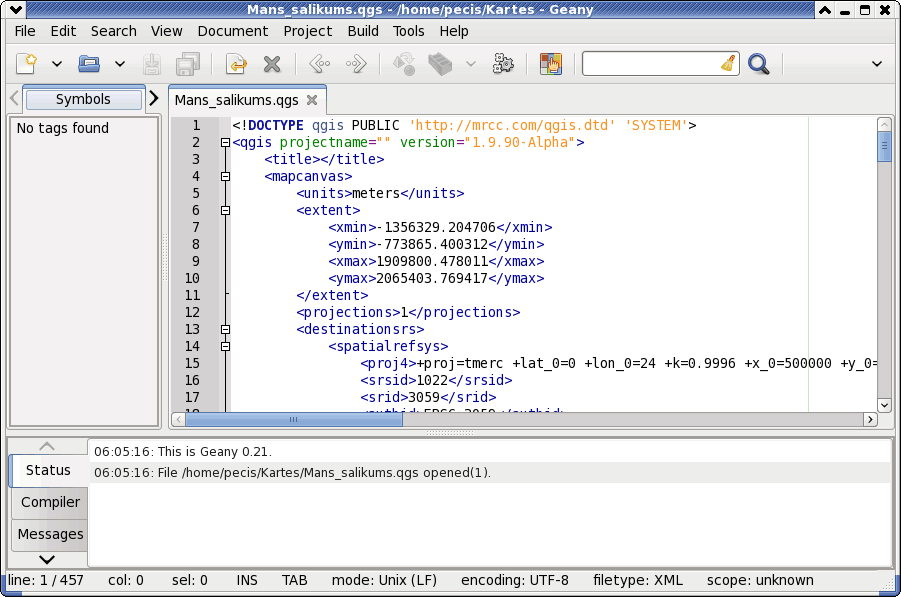This screenshot has width=901, height=597.
Task: Click the 'No tags found' sidebar text
Action: tap(63, 128)
